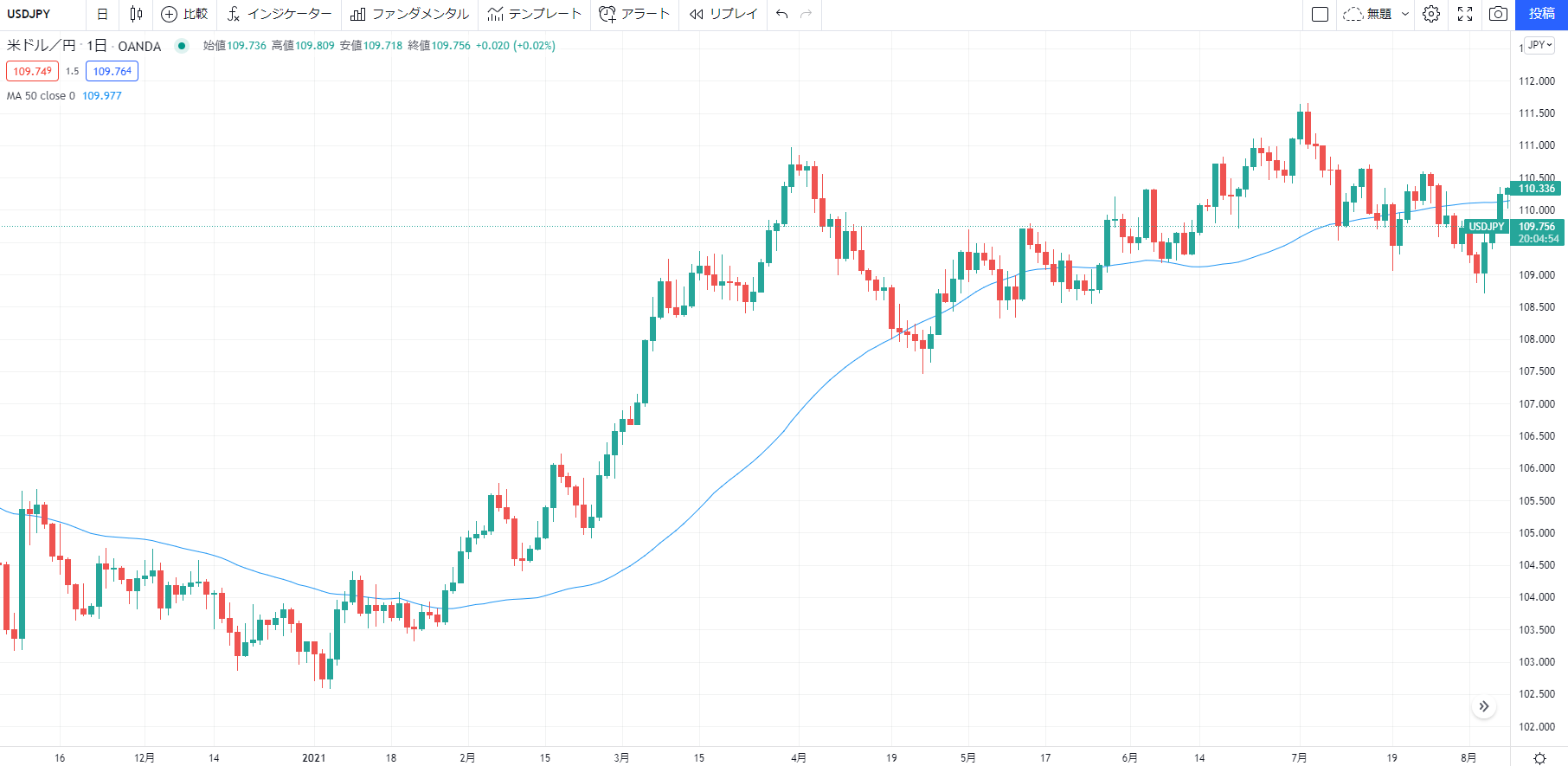1568x766 pixels.
Task: Open the compare symbols button
Action: 184,14
